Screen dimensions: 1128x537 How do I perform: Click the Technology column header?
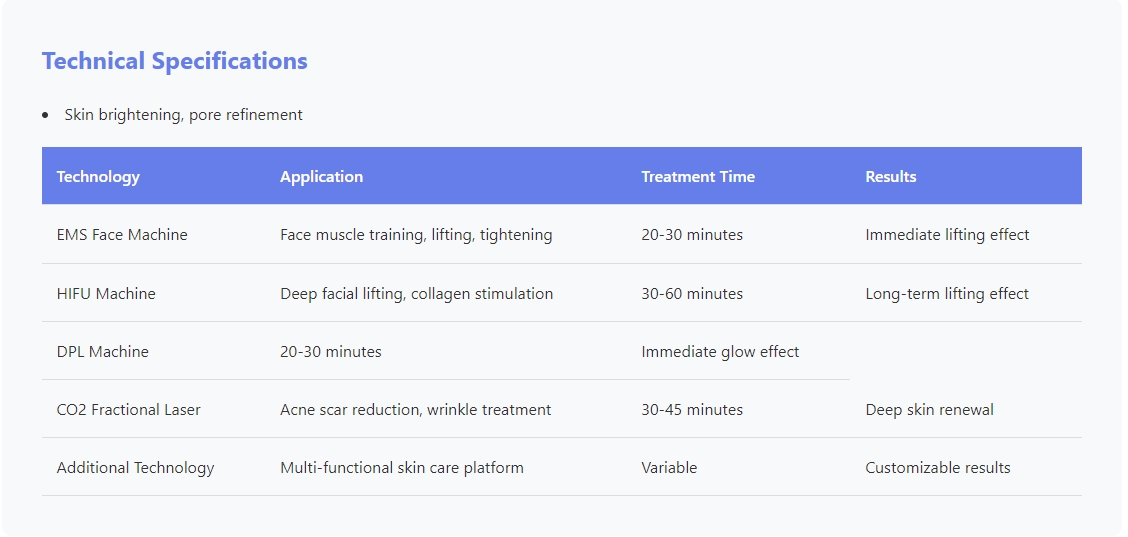coord(98,177)
